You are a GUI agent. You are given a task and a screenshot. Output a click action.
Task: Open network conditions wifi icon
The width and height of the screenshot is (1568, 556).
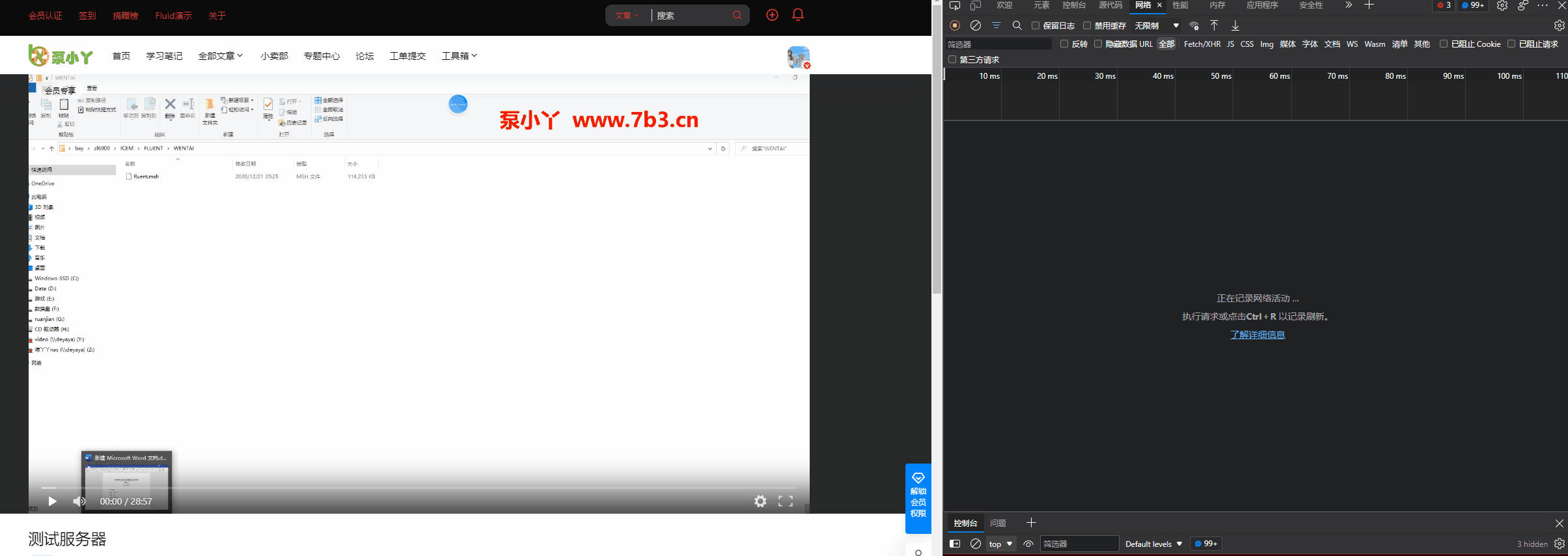tap(1194, 25)
